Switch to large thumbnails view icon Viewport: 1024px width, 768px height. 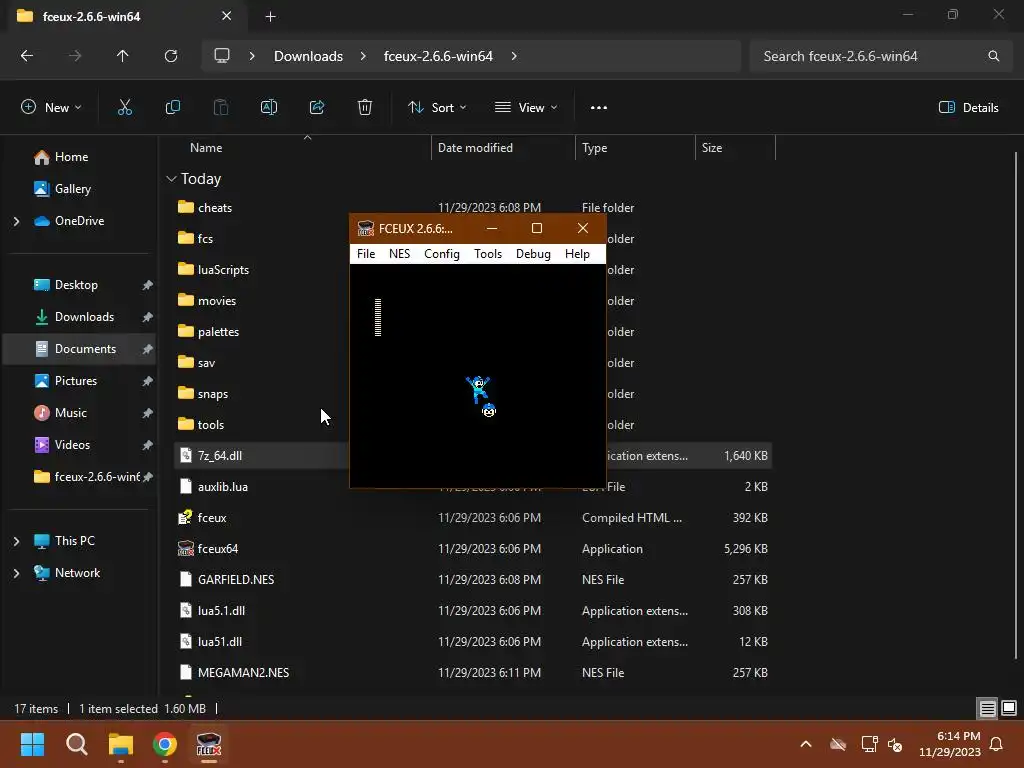pyautogui.click(x=1009, y=708)
